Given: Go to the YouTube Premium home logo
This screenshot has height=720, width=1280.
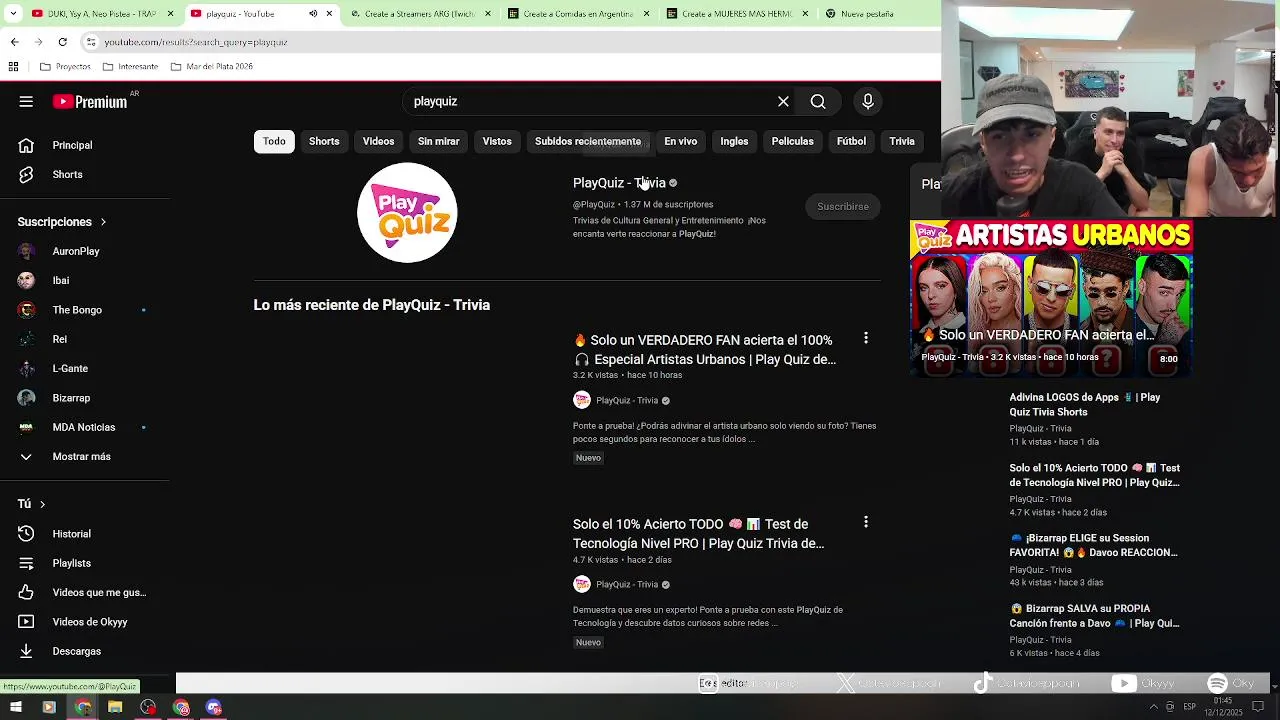Looking at the screenshot, I should (91, 101).
